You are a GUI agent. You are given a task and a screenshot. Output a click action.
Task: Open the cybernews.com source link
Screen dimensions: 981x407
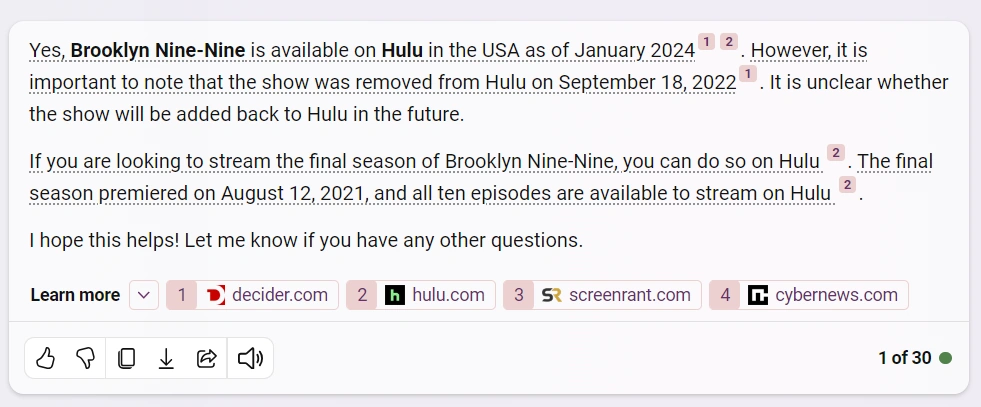pyautogui.click(x=836, y=295)
